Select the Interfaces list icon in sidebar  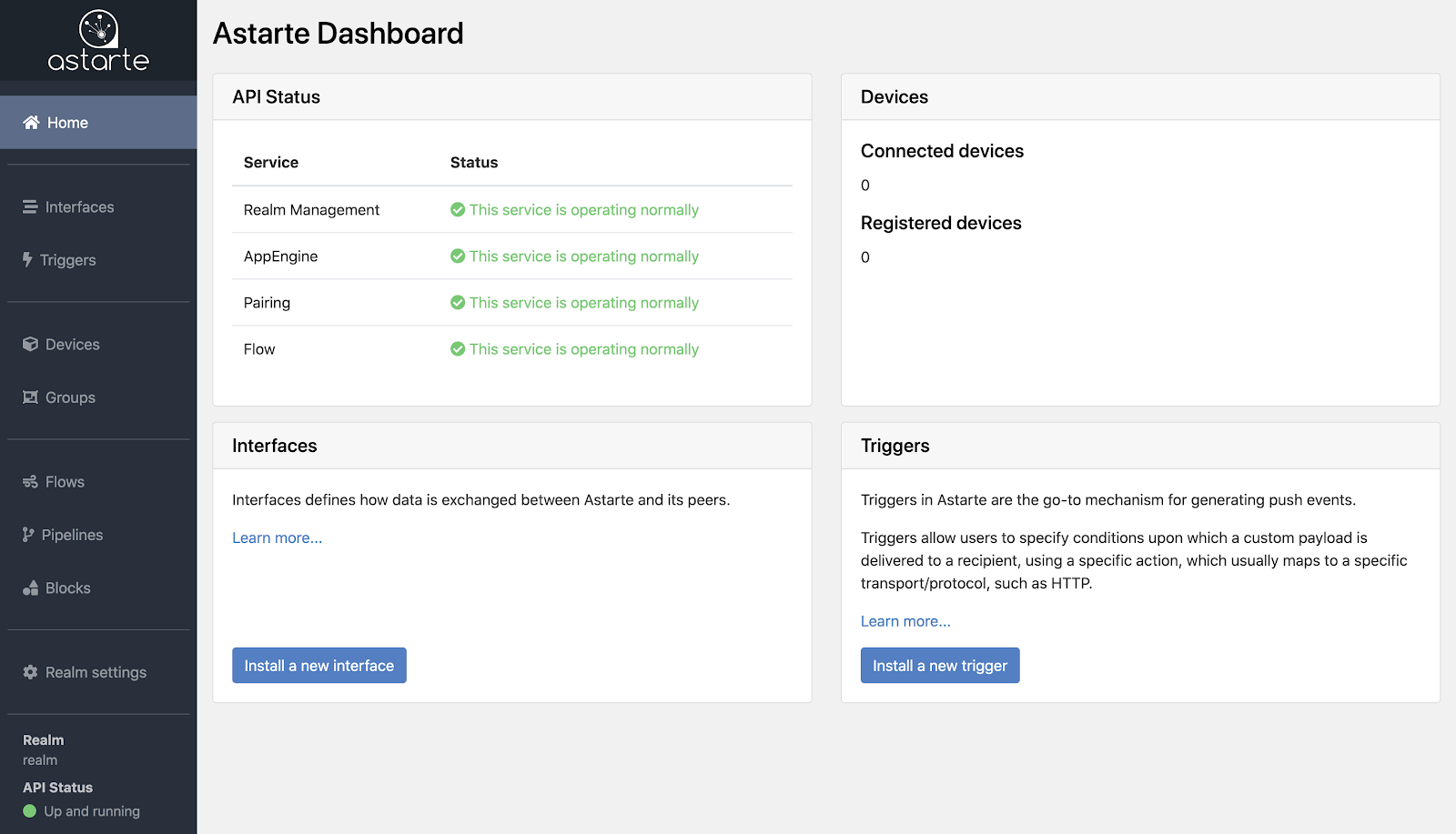pyautogui.click(x=29, y=206)
